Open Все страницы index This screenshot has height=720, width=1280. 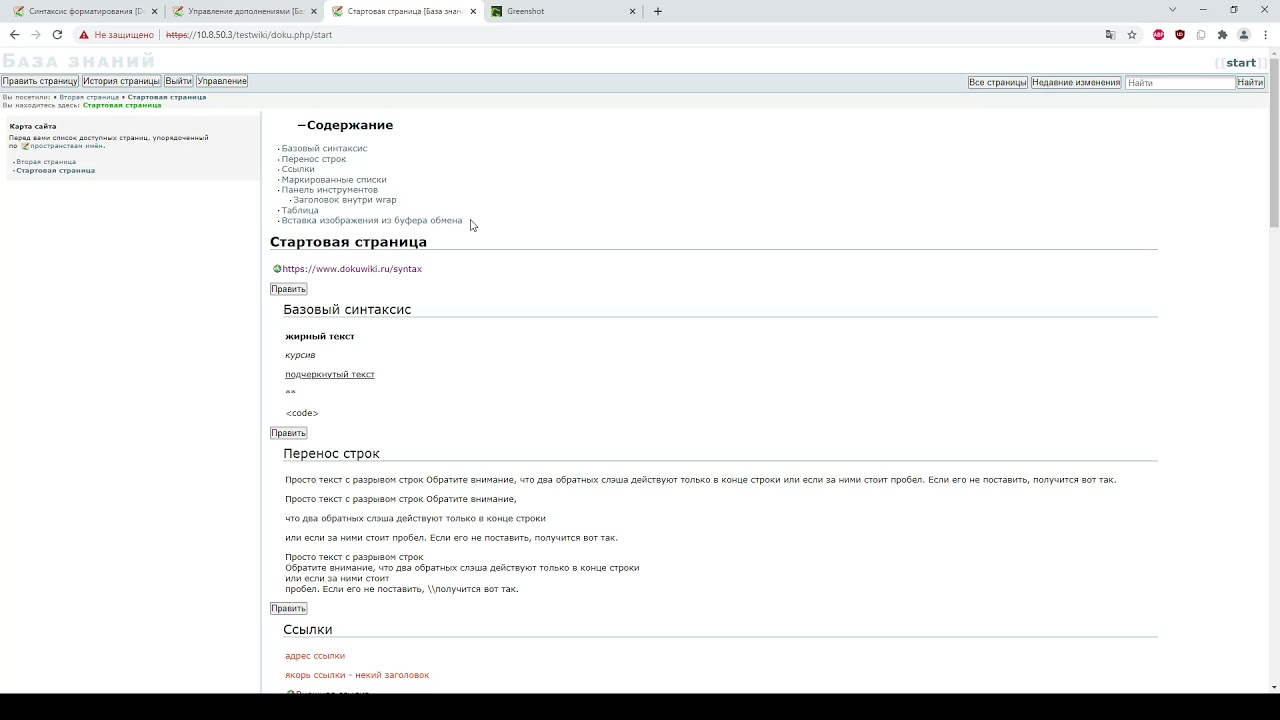[998, 82]
